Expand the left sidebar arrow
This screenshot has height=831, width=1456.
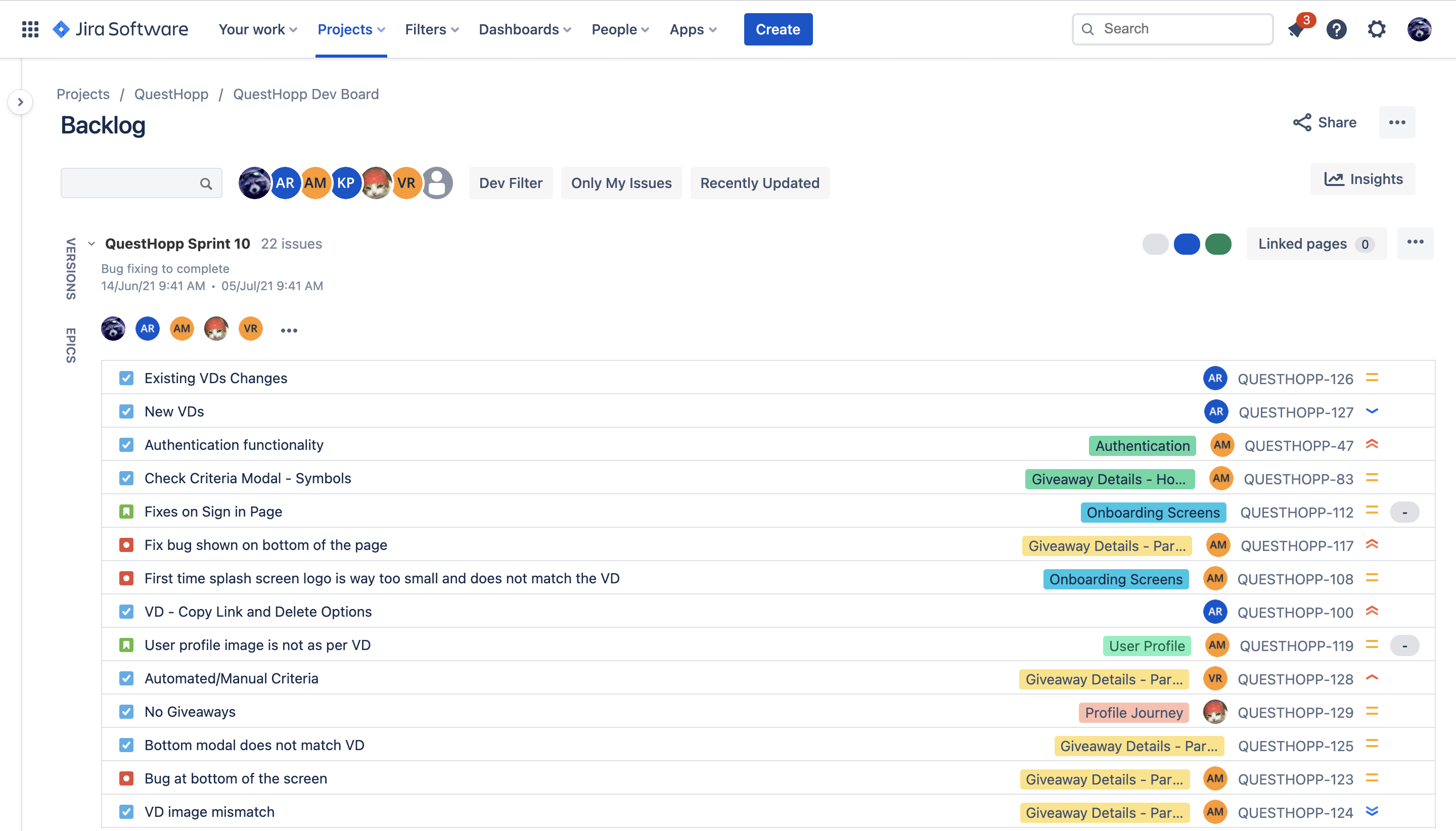pos(21,102)
